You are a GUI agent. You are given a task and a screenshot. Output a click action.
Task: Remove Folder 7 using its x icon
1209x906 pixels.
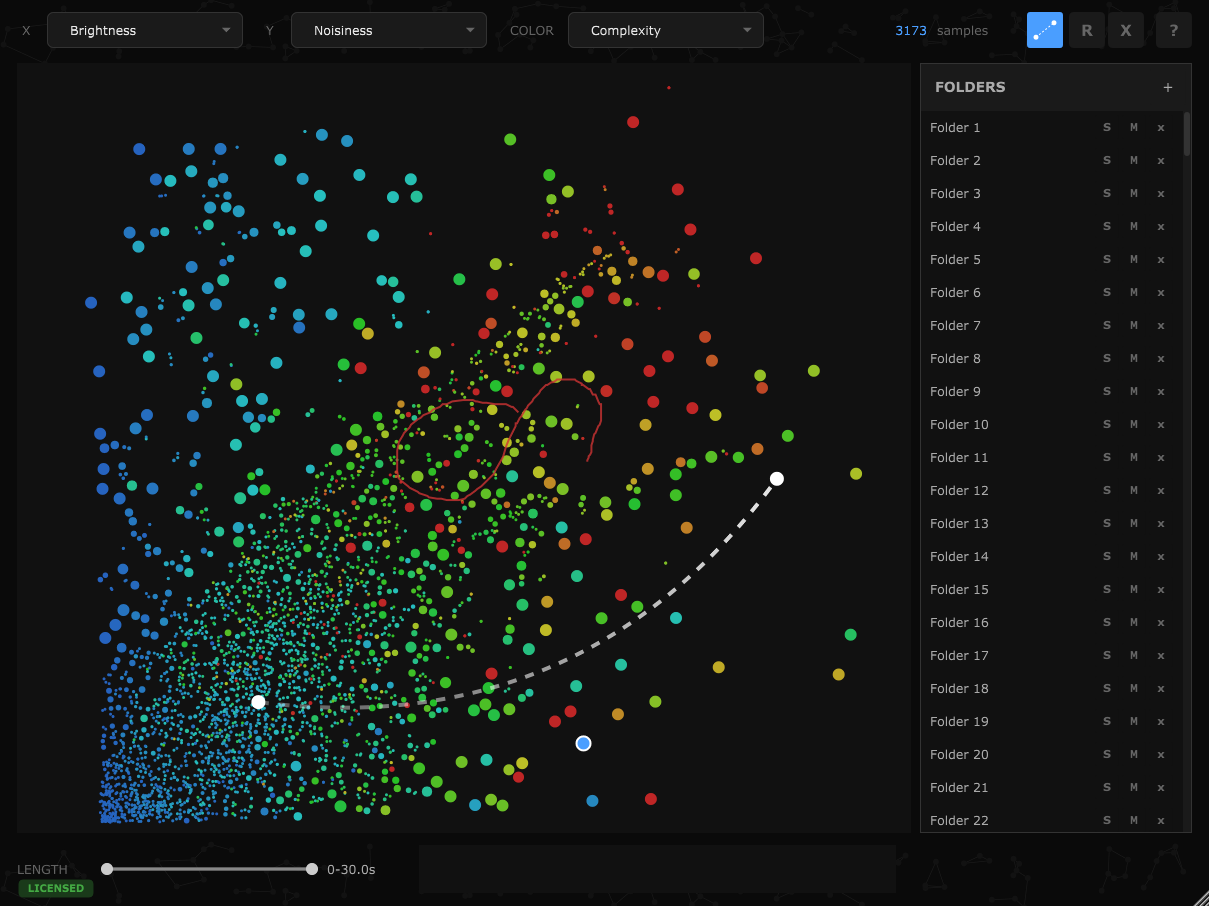point(1161,326)
